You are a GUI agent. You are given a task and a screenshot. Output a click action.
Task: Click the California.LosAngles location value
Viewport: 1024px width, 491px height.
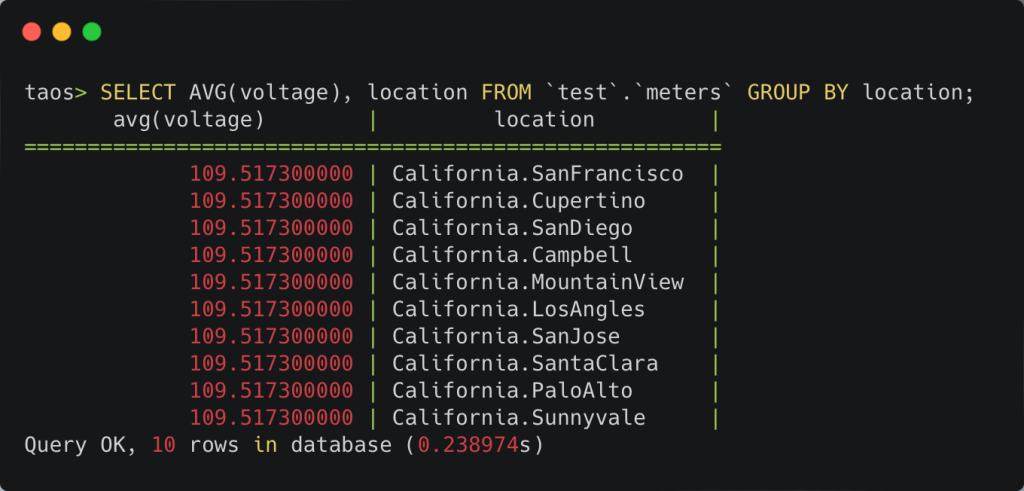518,309
